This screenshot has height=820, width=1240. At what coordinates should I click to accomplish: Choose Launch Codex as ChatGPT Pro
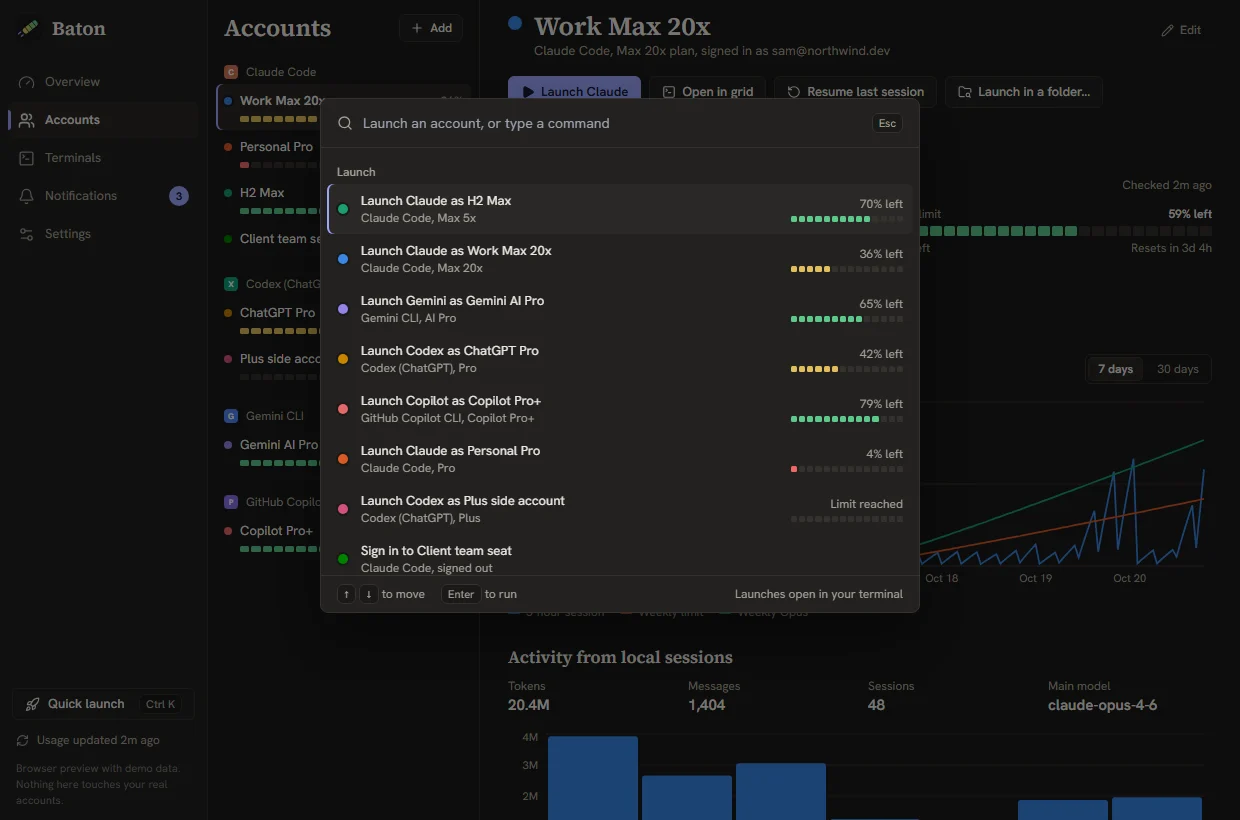pos(620,359)
